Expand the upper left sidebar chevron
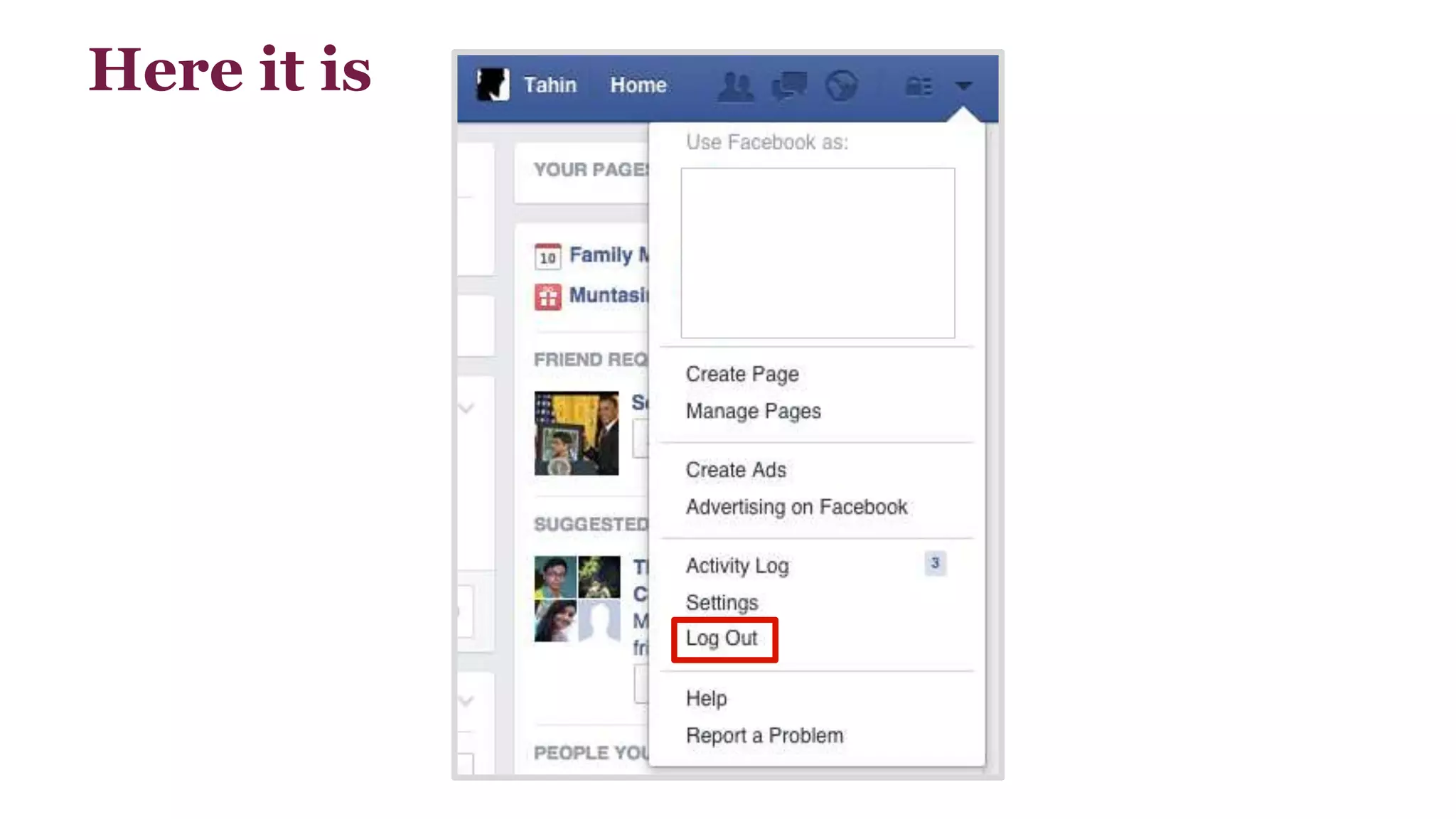Image resolution: width=1456 pixels, height=819 pixels. click(x=466, y=408)
